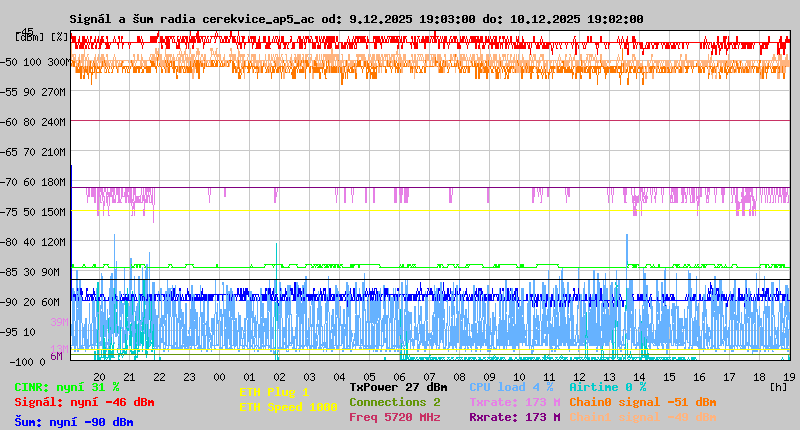Click the yellow ETH Speed 1000 label
Image resolution: width=800 pixels, height=430 pixels.
coord(288,407)
